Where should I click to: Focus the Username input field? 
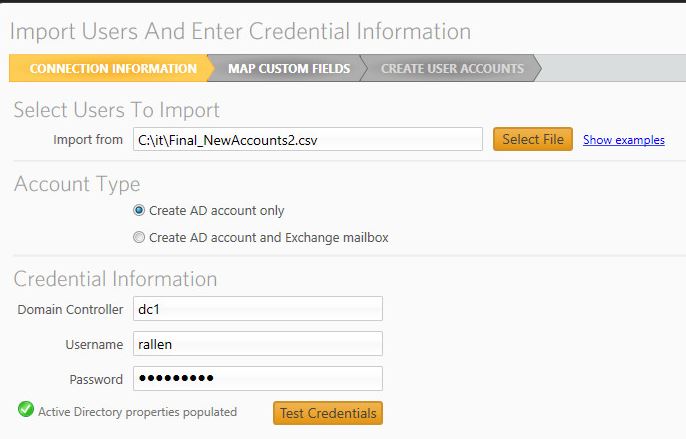pyautogui.click(x=258, y=344)
